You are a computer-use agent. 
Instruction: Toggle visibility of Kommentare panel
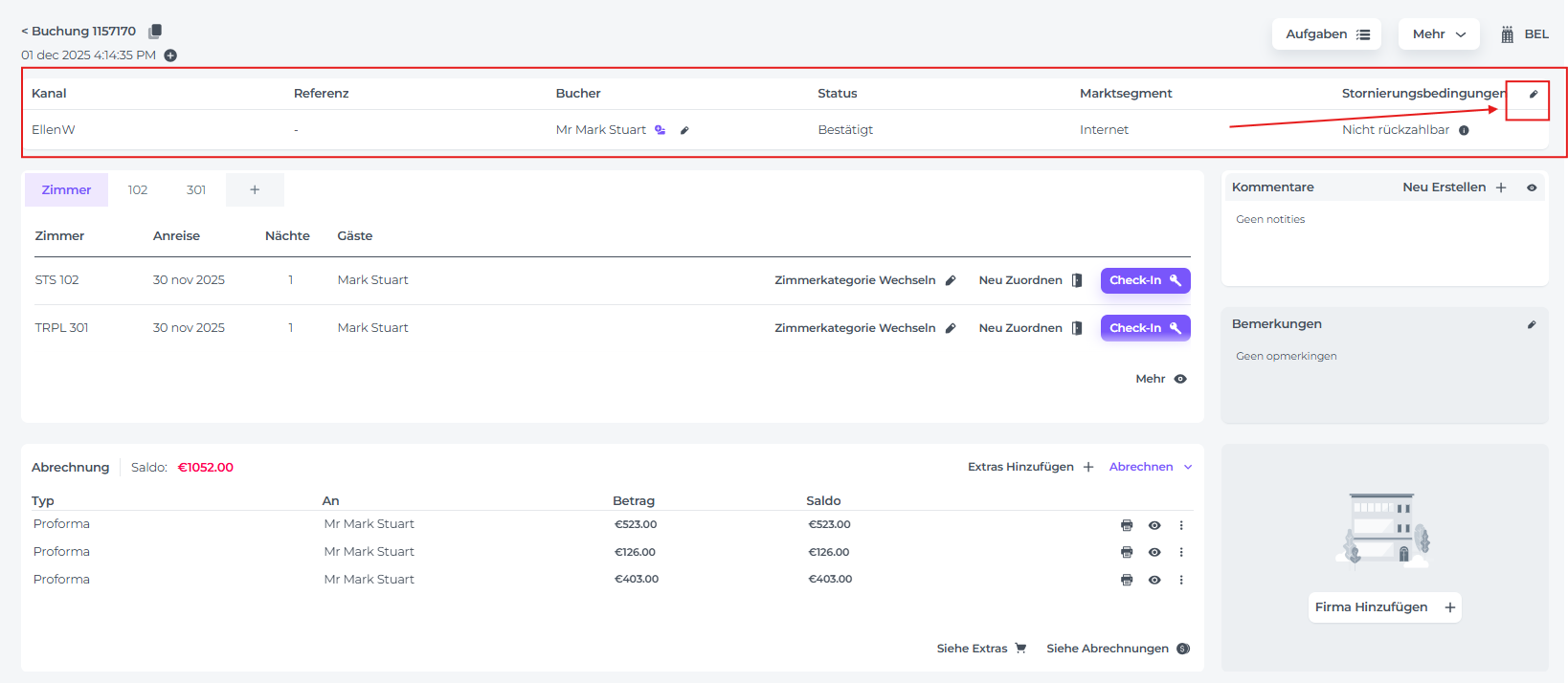[x=1532, y=187]
